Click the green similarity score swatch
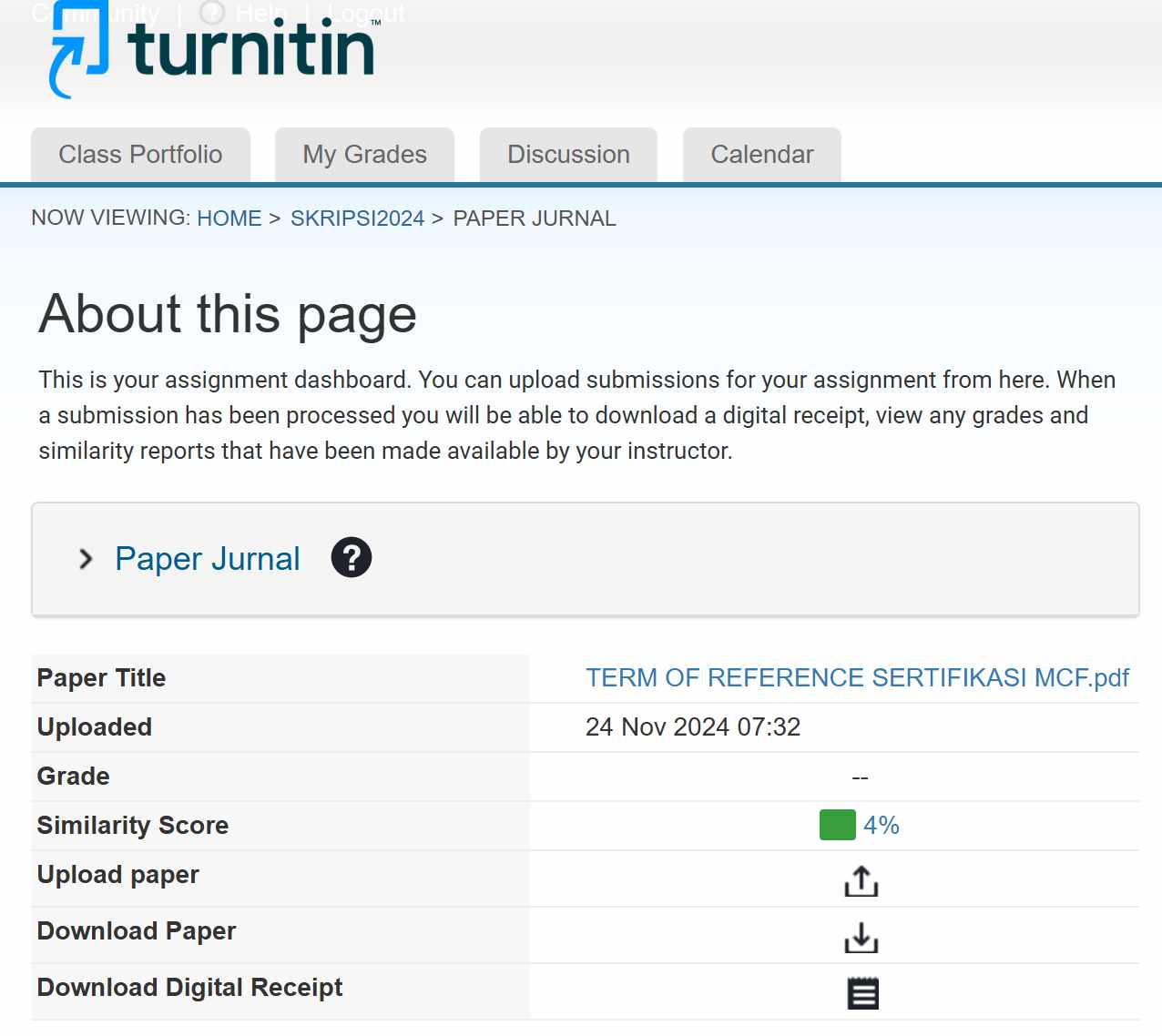Screen dimensions: 1162x1036 (838, 825)
